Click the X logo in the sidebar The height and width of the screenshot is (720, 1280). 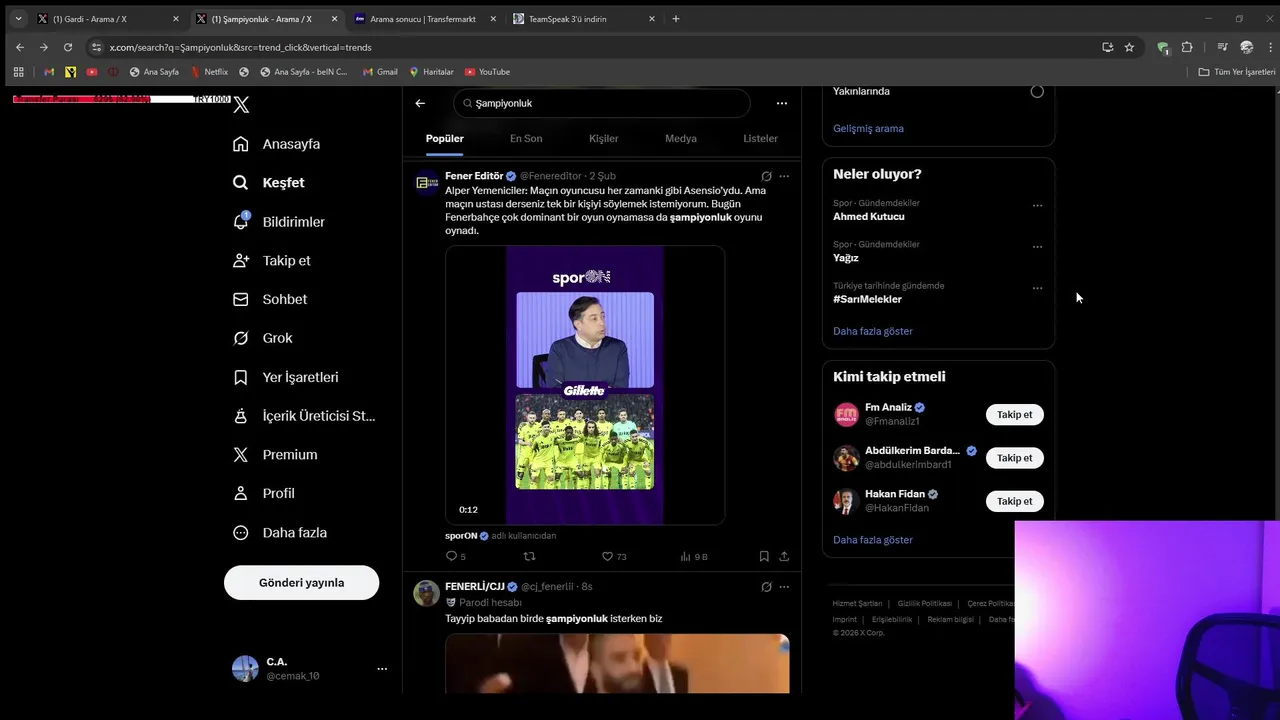[241, 105]
